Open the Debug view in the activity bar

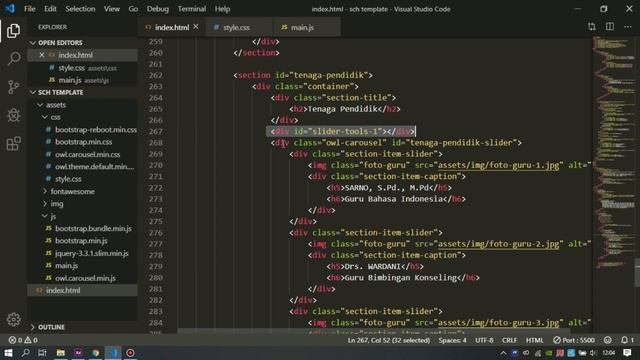pos(13,115)
